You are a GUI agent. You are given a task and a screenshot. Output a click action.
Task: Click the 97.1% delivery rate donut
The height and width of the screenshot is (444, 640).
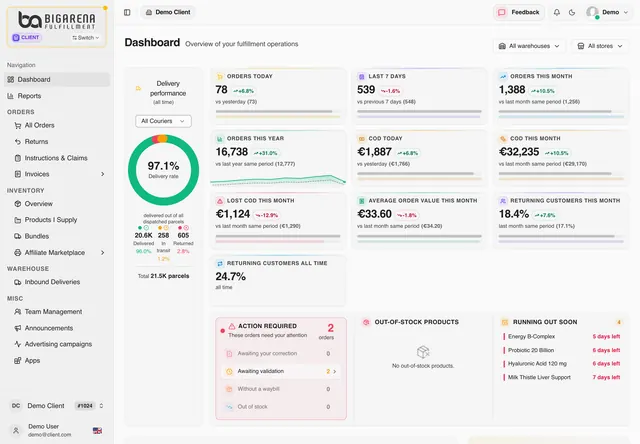[x=163, y=170]
